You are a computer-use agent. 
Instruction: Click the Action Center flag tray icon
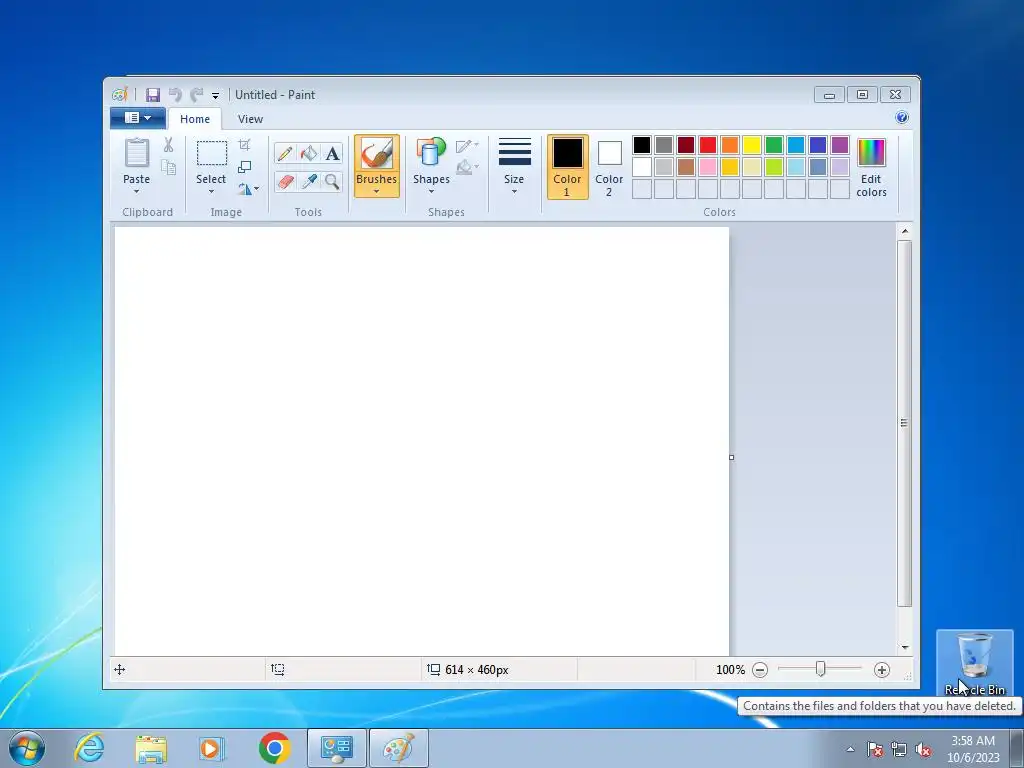[875, 750]
